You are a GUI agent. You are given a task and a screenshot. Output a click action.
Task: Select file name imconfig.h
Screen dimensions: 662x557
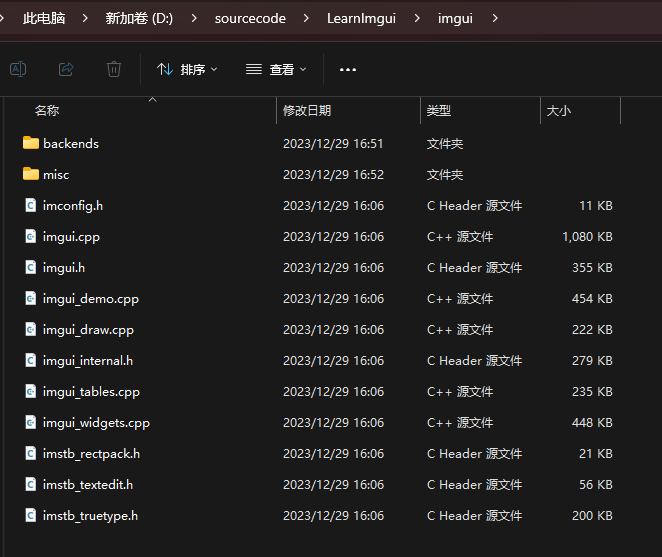(x=73, y=206)
